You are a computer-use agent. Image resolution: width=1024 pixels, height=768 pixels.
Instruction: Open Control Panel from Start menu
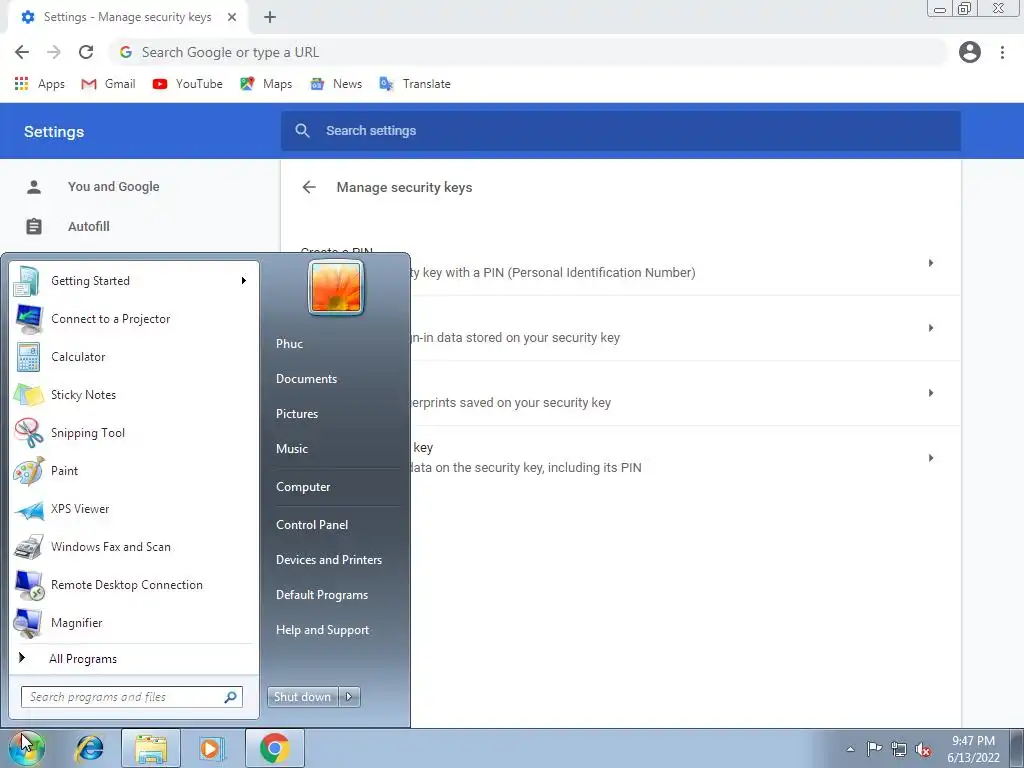pos(312,525)
